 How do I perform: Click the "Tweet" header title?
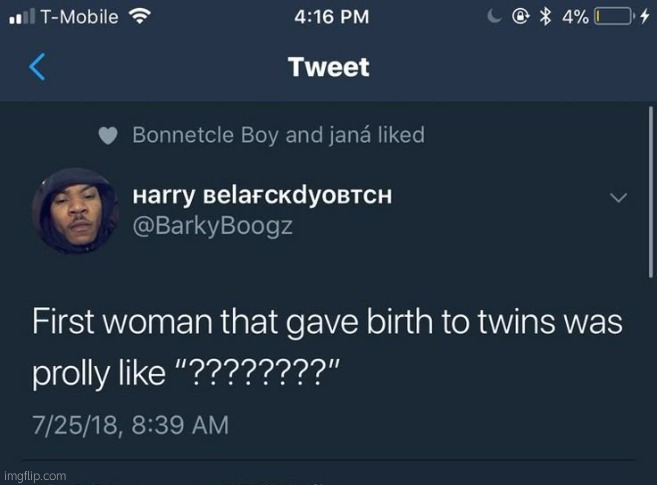point(328,67)
